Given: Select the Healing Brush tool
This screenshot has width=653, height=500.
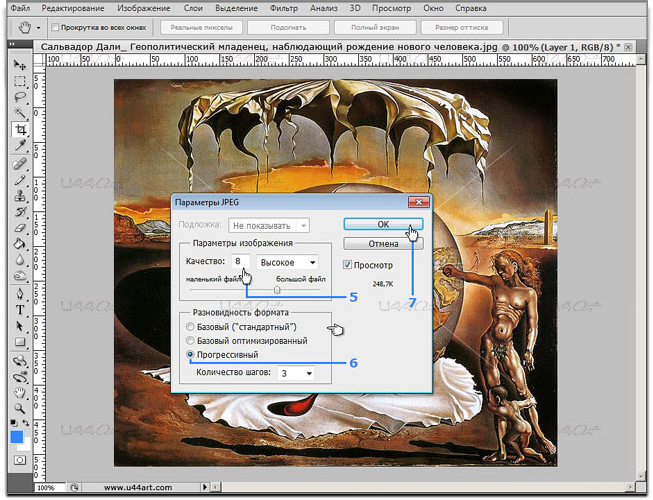Looking at the screenshot, I should click(x=20, y=164).
